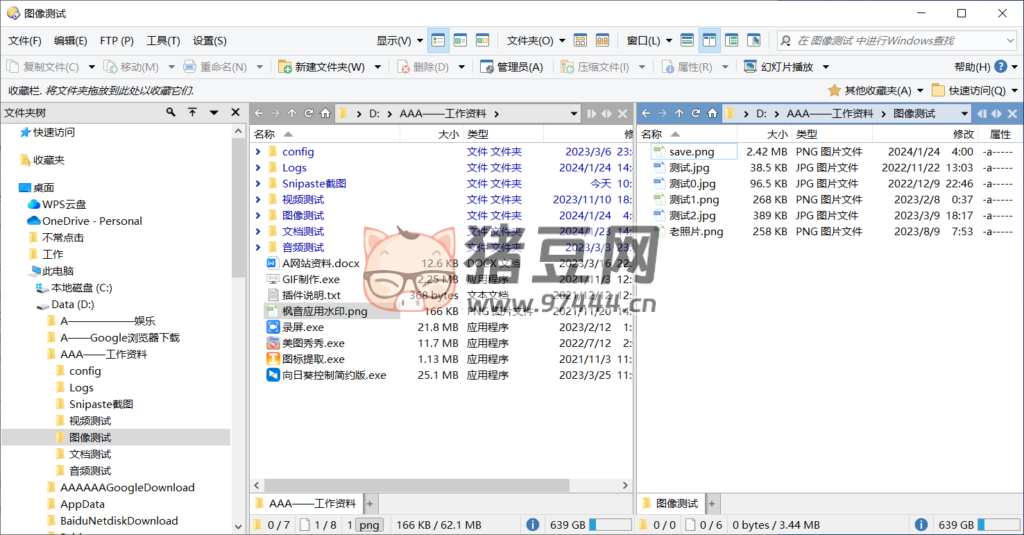
Task: Click the 幻灯片播放 slideshow button
Action: 780,67
